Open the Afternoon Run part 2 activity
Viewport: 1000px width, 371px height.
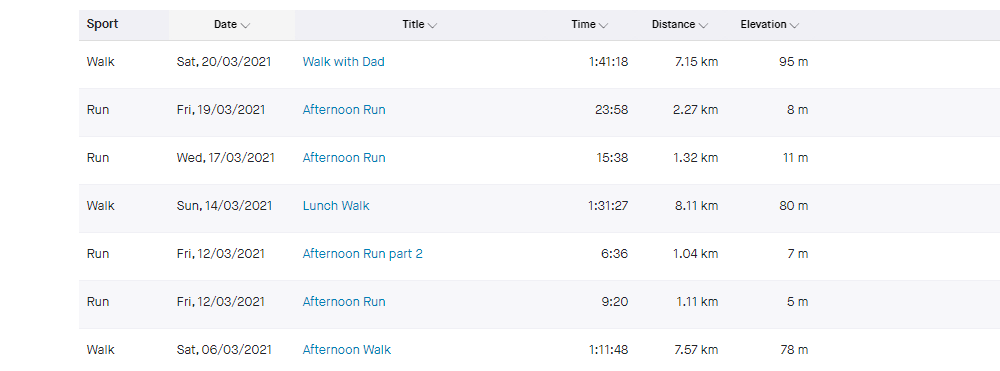click(x=362, y=254)
